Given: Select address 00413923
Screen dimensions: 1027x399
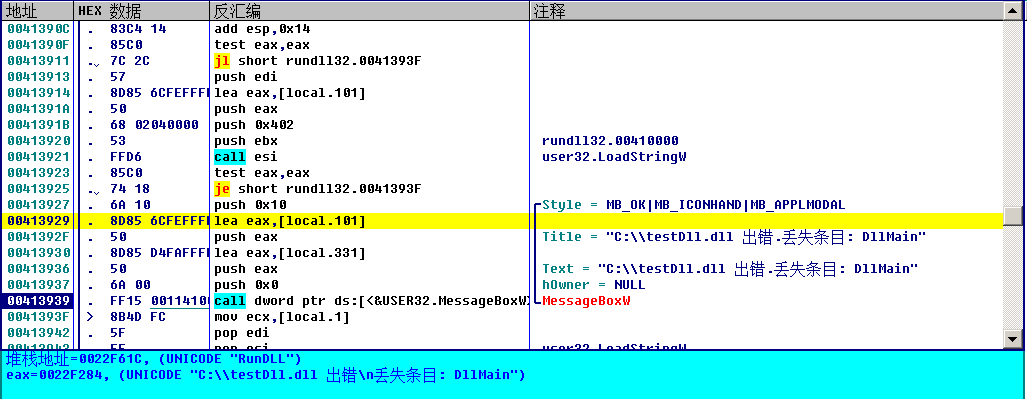Looking at the screenshot, I should (x=38, y=173).
